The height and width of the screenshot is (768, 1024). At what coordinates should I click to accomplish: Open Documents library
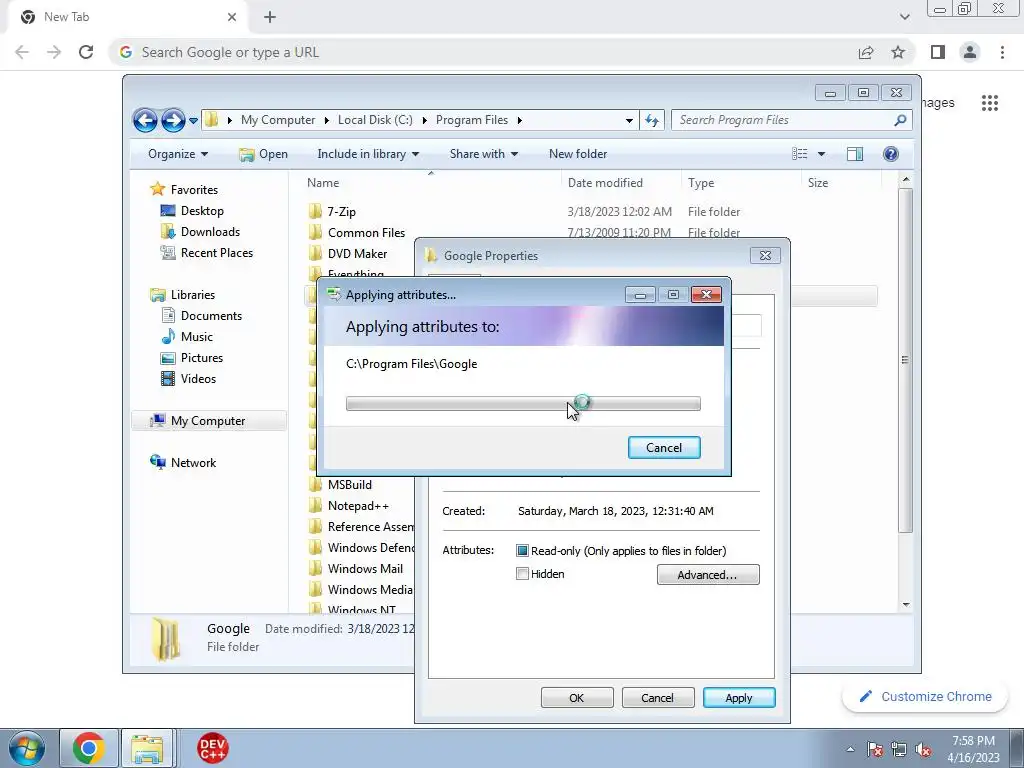211,315
